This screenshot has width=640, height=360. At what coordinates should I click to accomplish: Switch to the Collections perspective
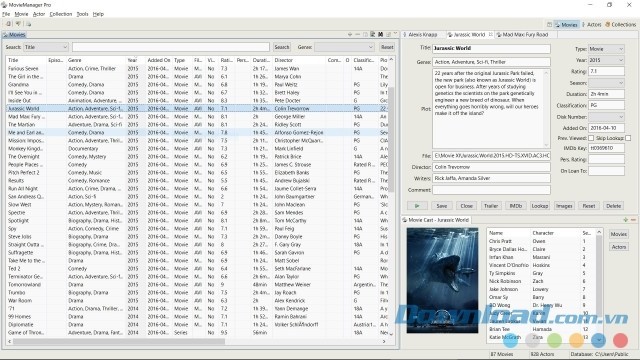620,24
